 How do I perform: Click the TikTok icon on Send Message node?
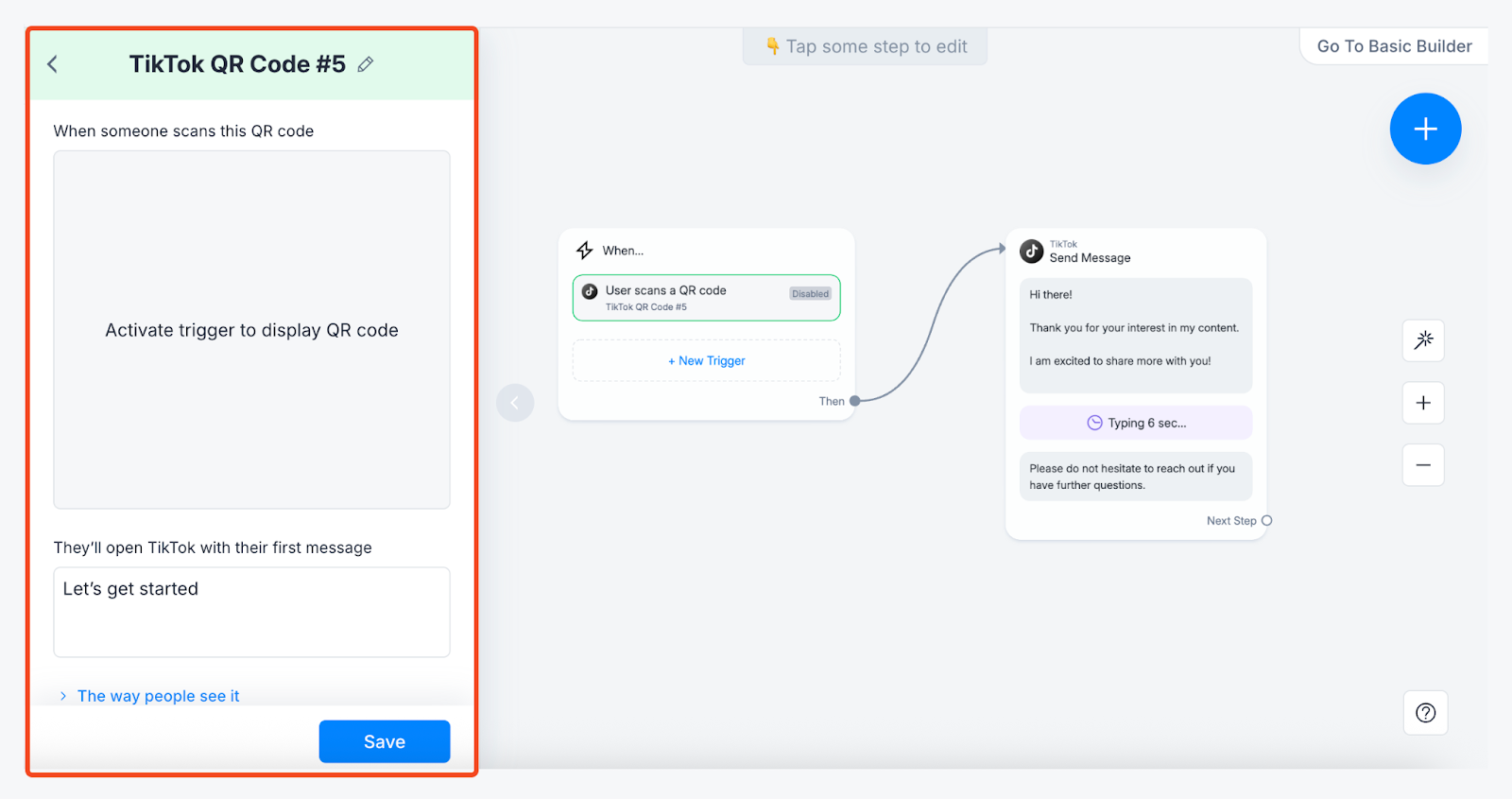pos(1032,252)
